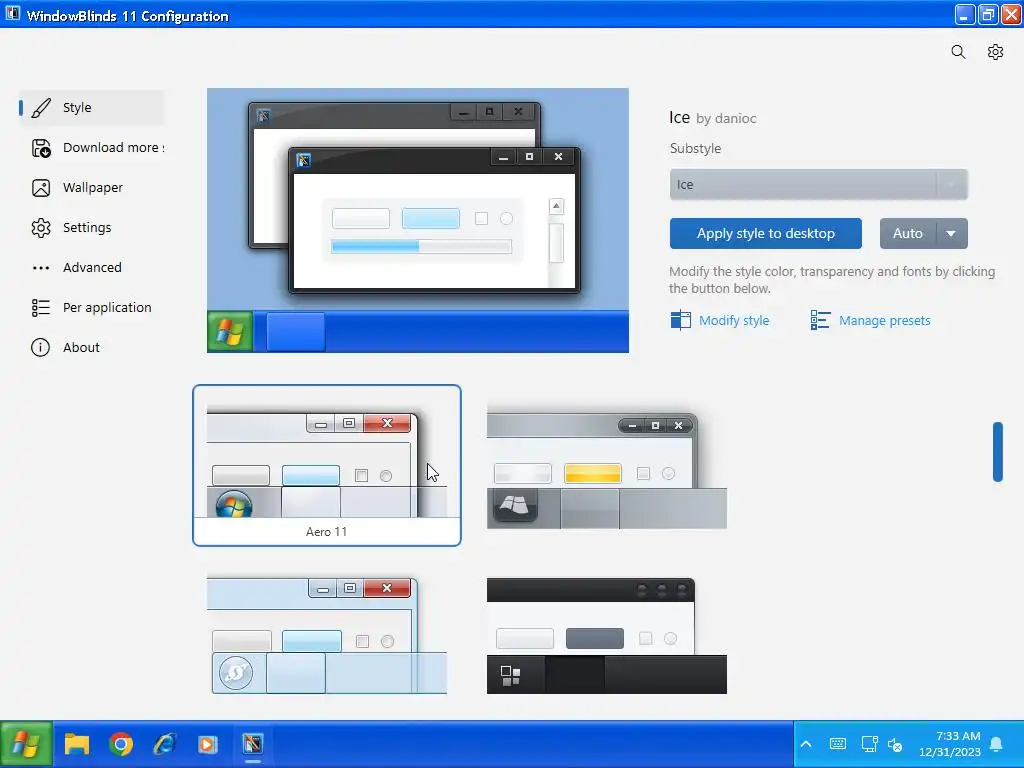Click the muted volume tray icon
1024x768 pixels.
click(895, 744)
